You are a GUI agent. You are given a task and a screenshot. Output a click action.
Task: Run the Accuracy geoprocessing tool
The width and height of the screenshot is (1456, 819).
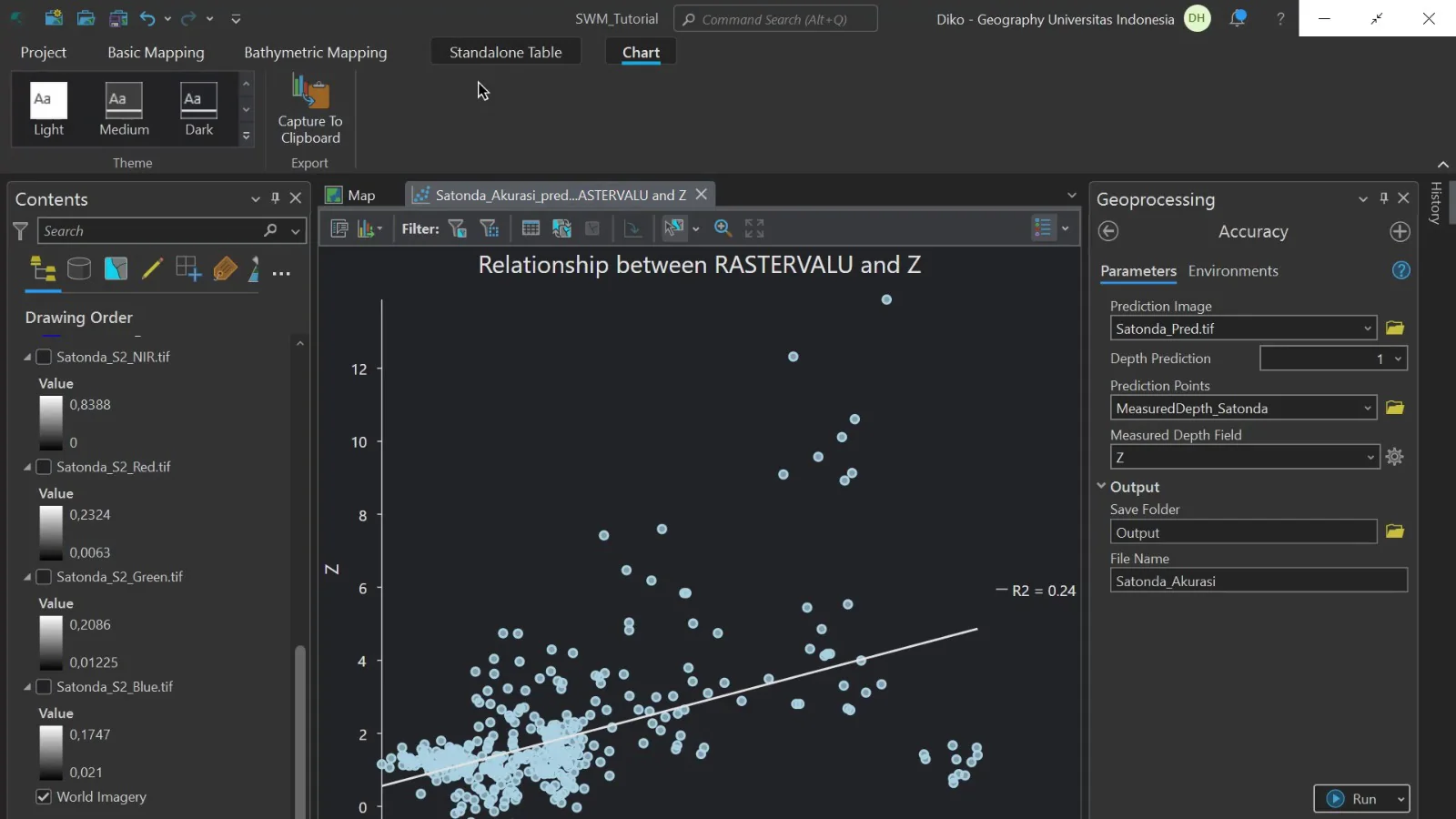click(1352, 799)
